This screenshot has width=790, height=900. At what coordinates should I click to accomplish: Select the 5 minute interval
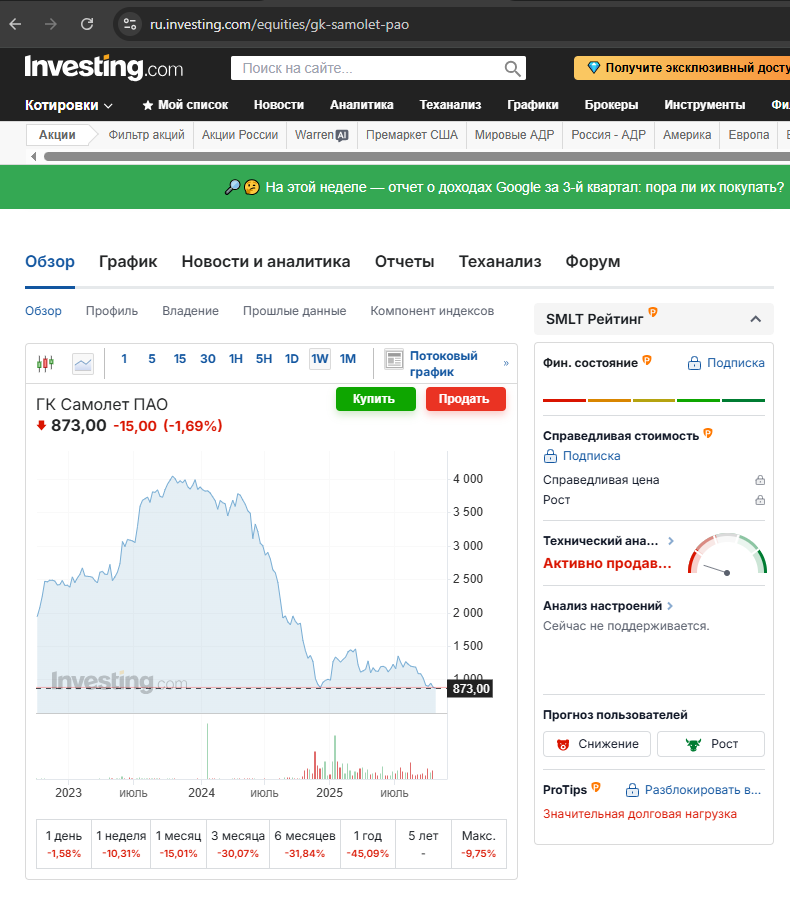[x=152, y=359]
